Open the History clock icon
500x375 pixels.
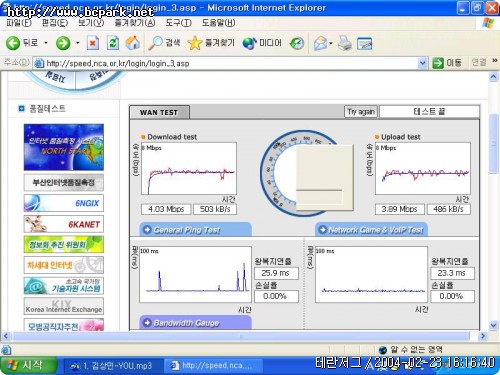(297, 43)
